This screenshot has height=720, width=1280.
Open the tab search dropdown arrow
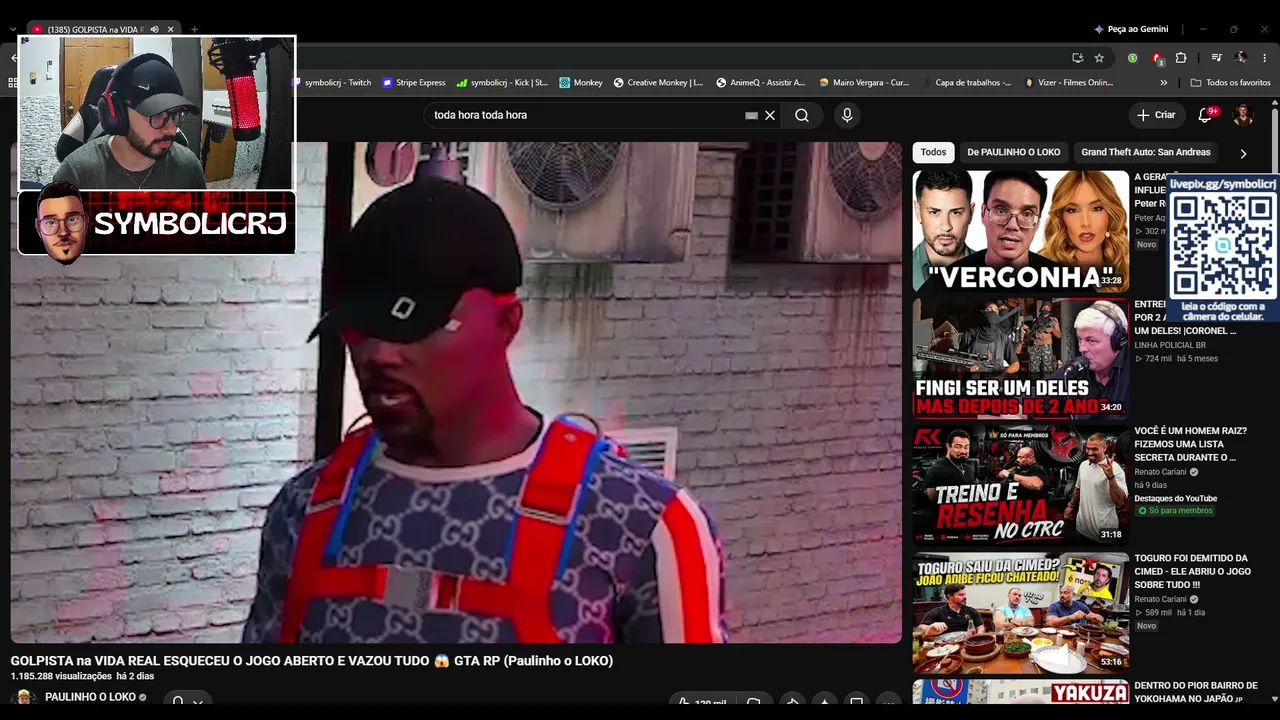[x=12, y=30]
